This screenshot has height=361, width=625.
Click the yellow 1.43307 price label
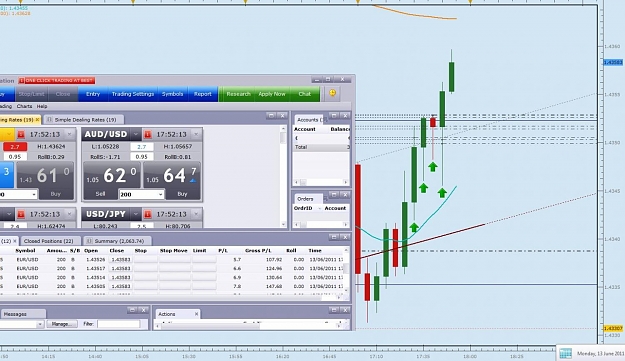click(613, 328)
